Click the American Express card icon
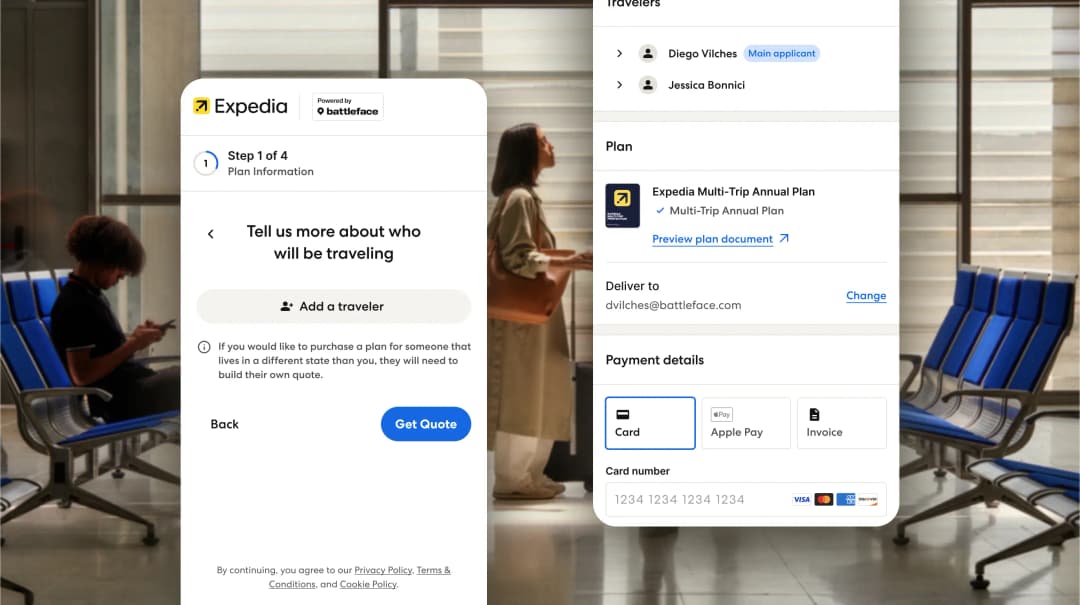This screenshot has width=1080, height=605. tap(845, 499)
